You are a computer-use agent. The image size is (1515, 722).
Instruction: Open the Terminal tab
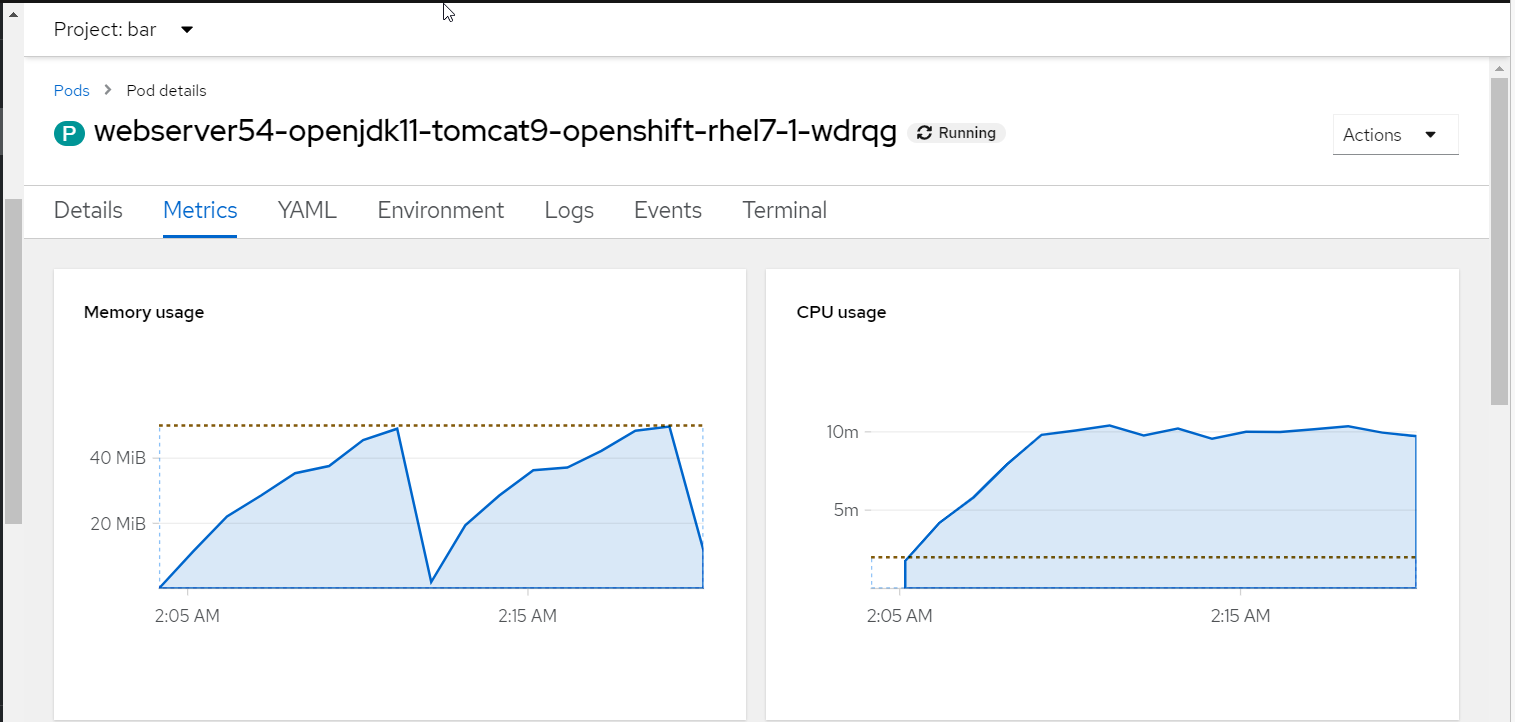784,210
